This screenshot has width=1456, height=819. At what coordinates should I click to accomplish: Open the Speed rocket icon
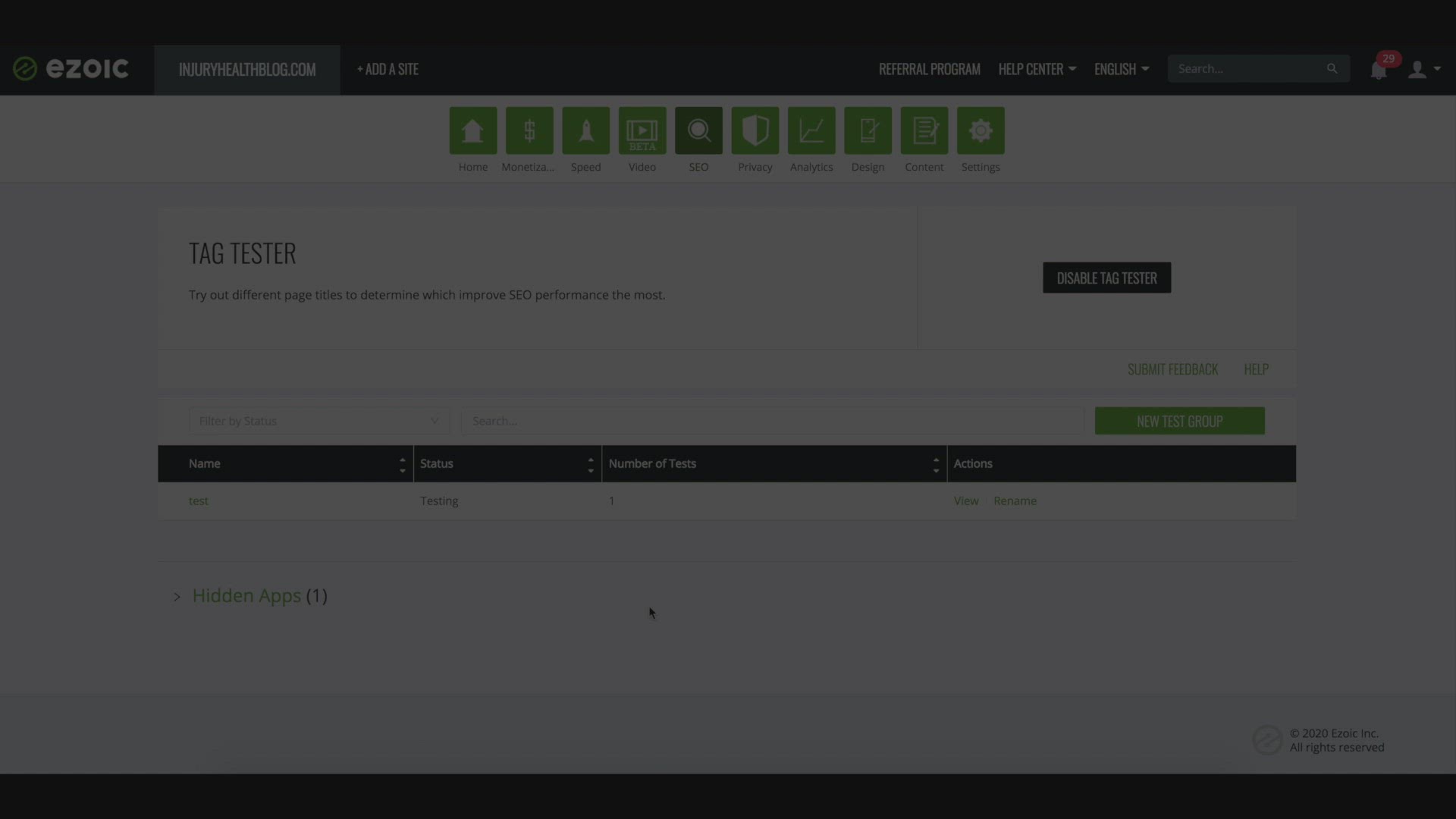tap(585, 131)
